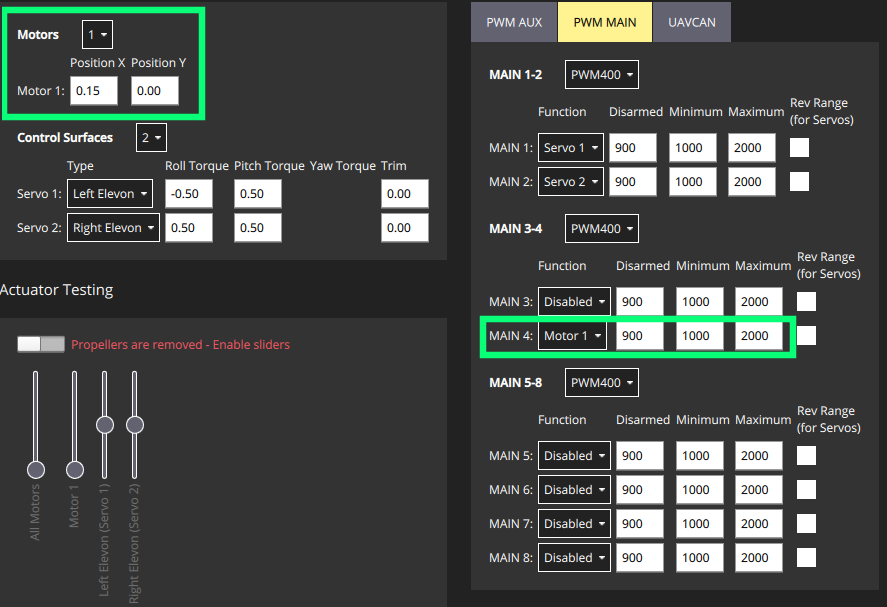The height and width of the screenshot is (607, 887).
Task: Click MAIN 8 Maximum value field
Action: [759, 557]
